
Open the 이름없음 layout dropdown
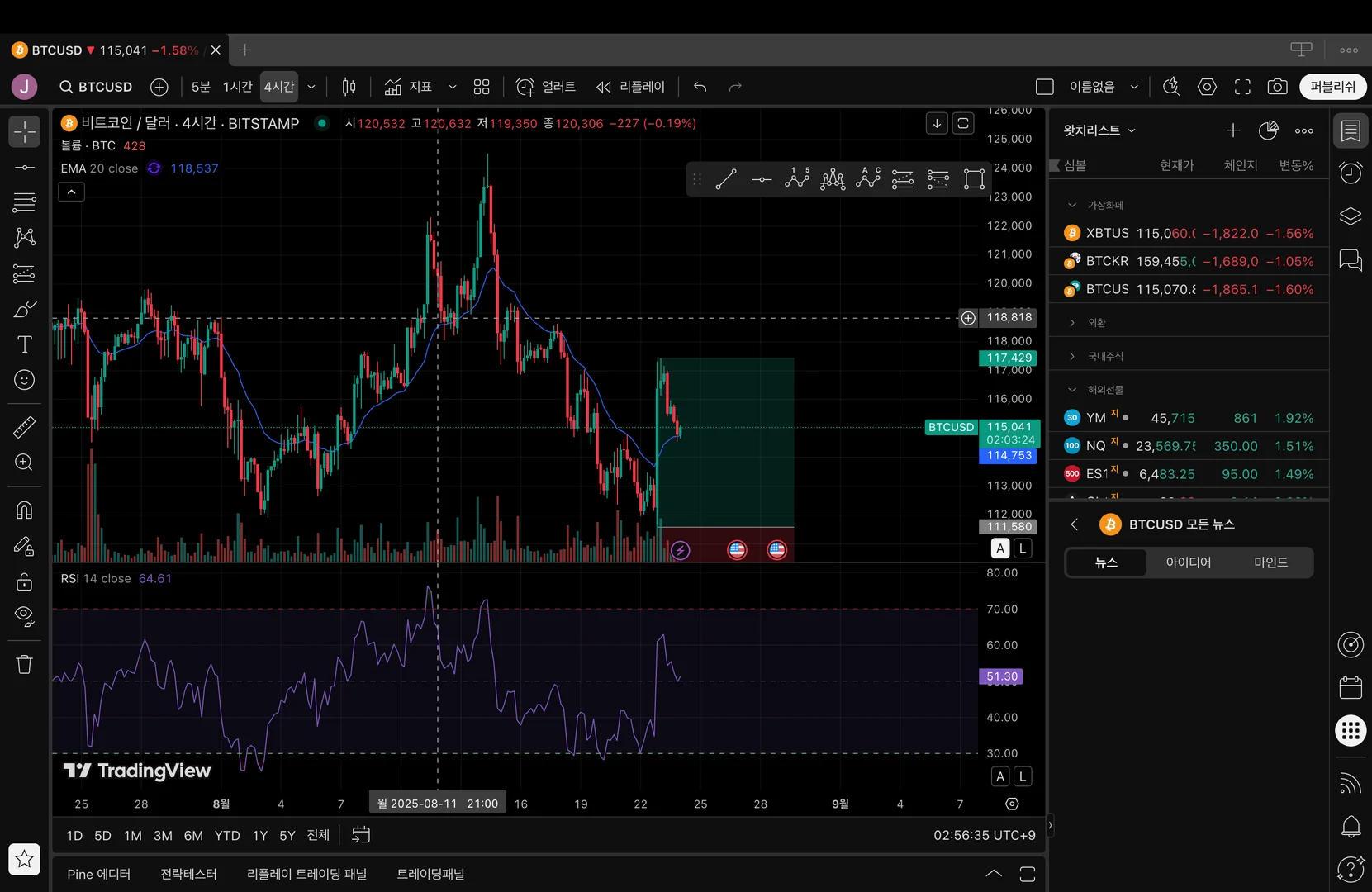1104,87
